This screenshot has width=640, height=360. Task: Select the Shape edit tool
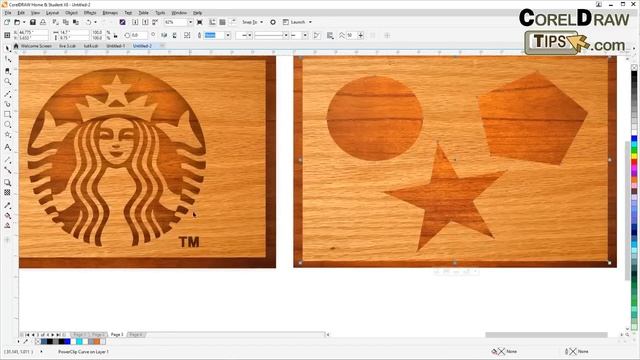pos(8,60)
